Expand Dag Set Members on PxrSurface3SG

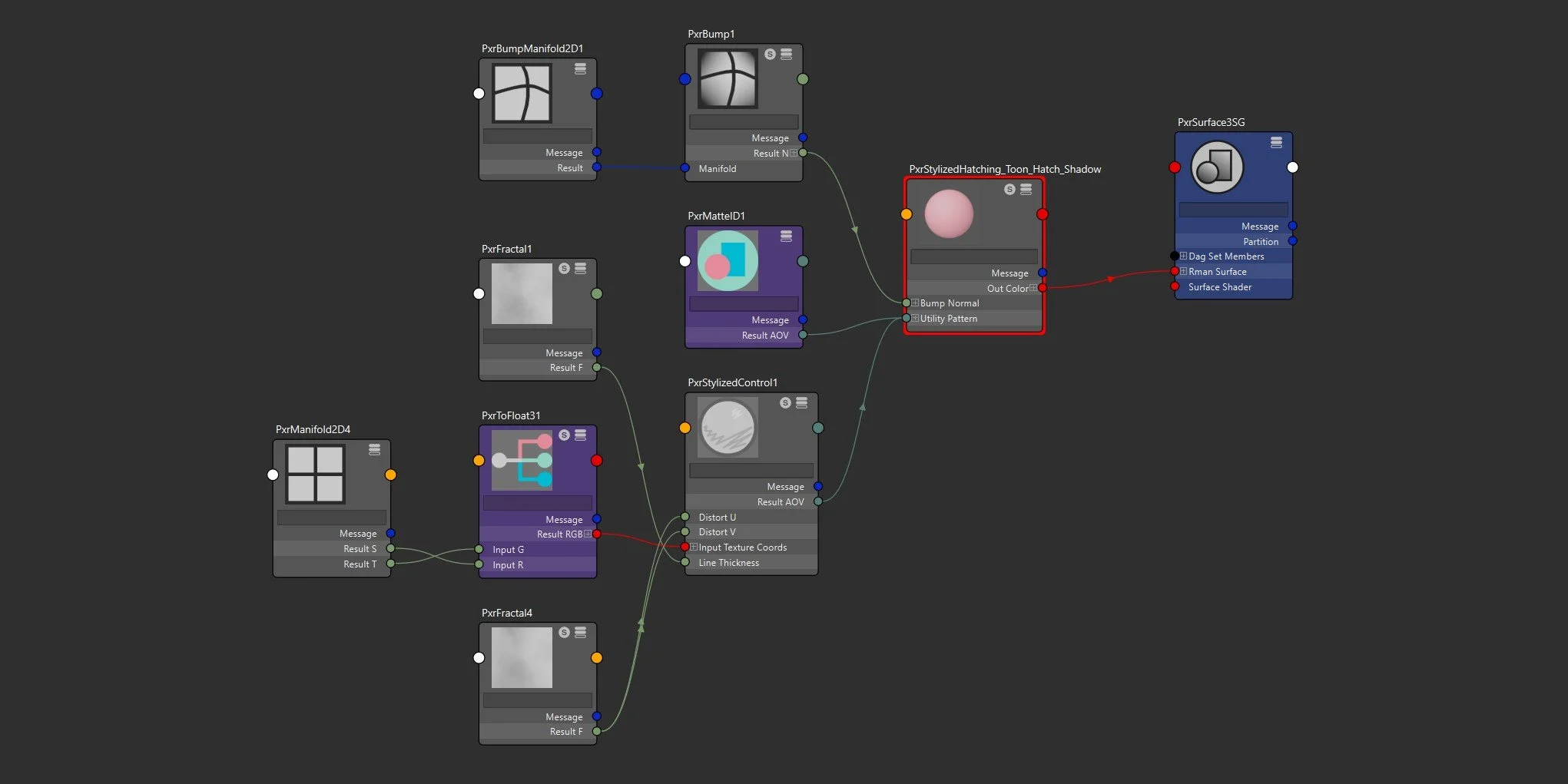(x=1183, y=256)
